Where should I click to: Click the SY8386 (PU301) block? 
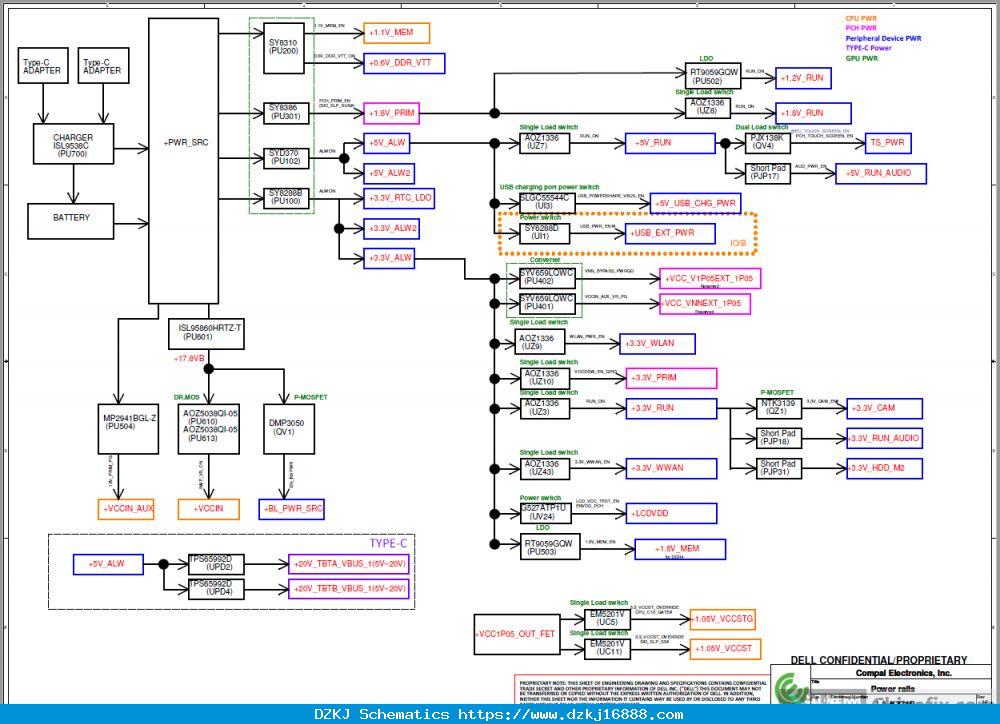[x=286, y=113]
